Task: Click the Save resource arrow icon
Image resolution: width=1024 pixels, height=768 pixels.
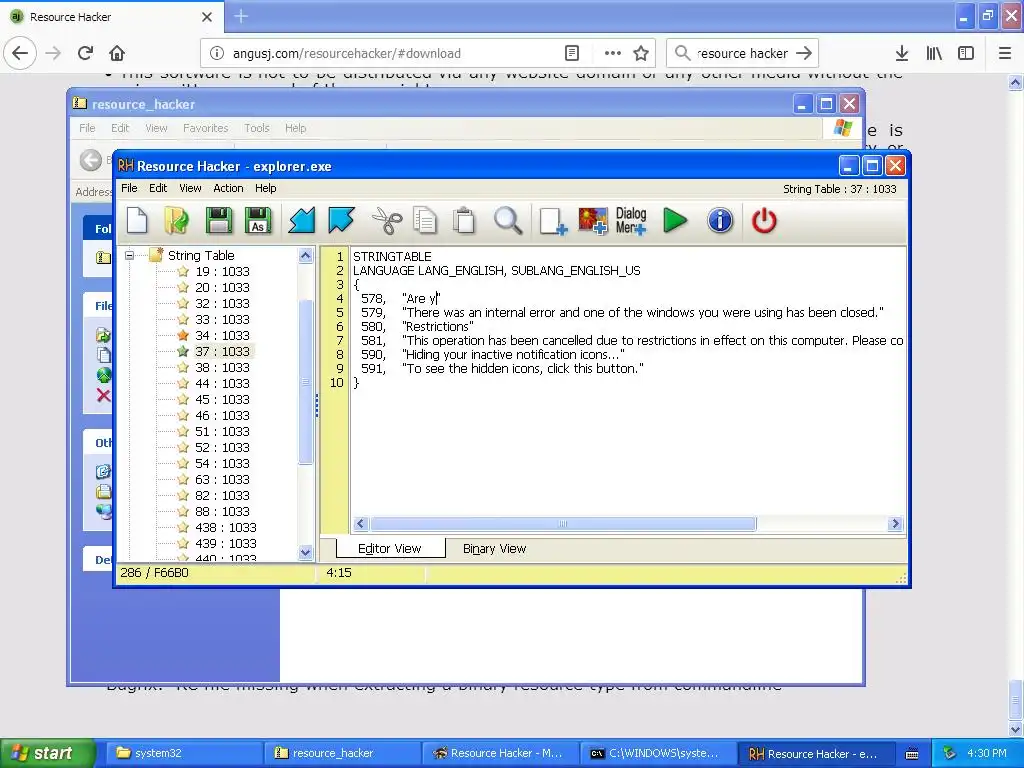Action: [341, 221]
